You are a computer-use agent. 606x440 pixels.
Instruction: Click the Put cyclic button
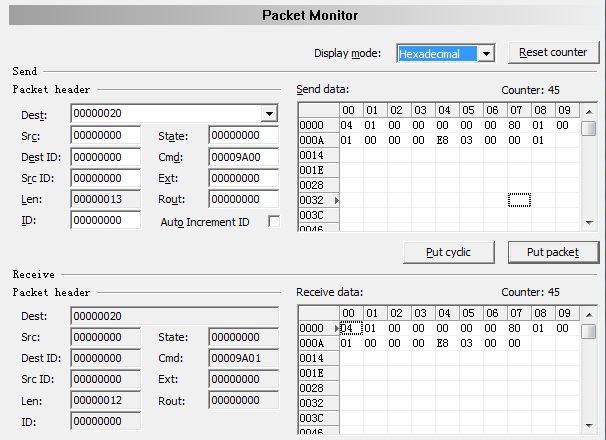point(449,252)
